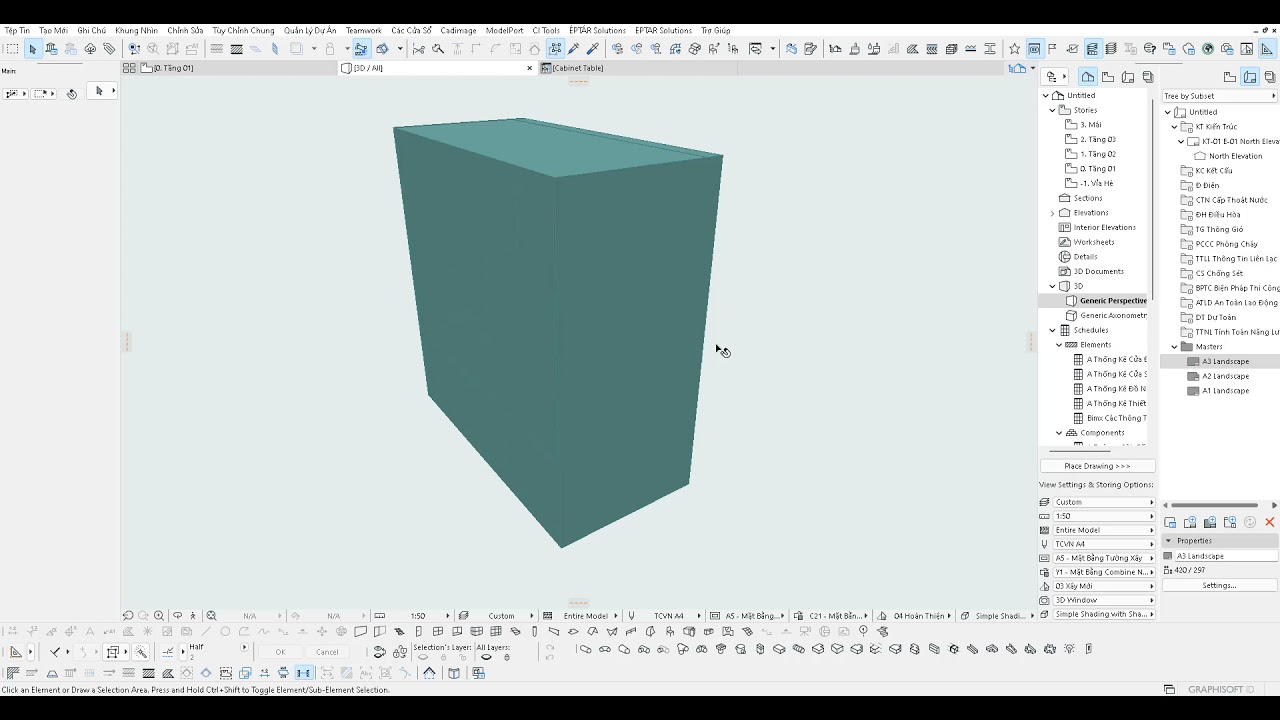Click the Generic Perspective camera icon
1280x720 pixels.
coord(1072,301)
